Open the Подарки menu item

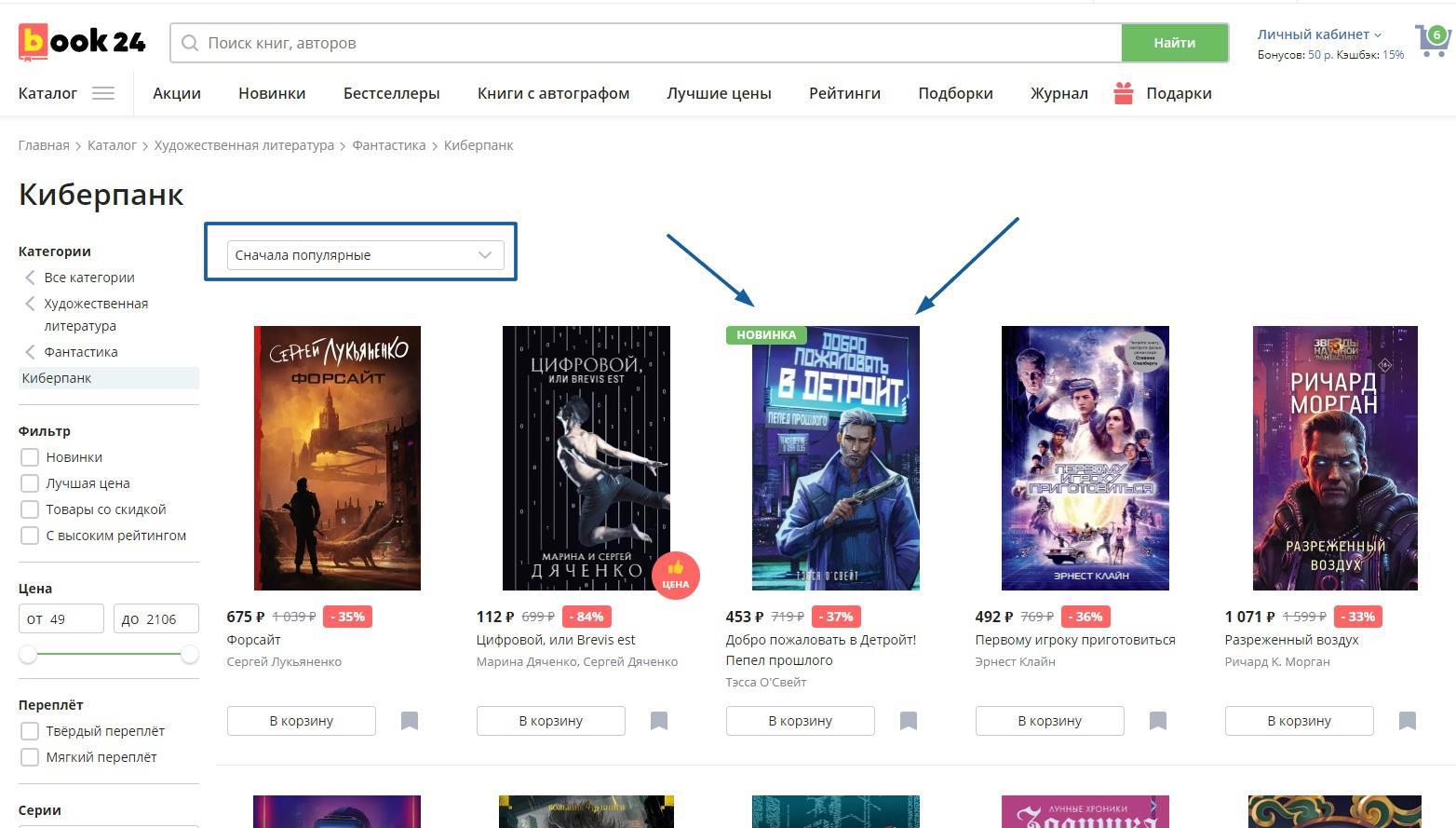(1179, 93)
